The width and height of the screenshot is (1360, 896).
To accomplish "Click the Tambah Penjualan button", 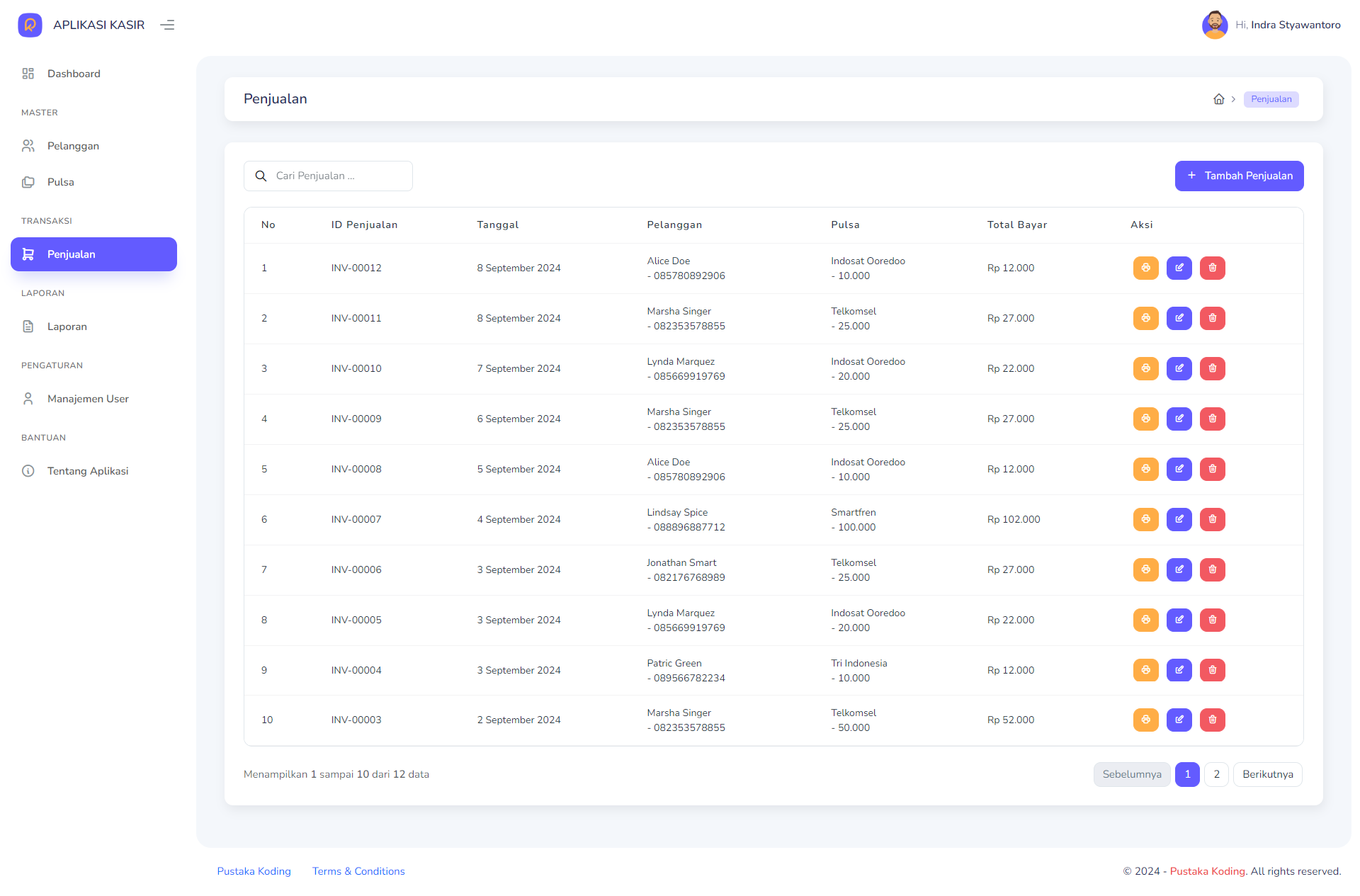I will 1239,176.
